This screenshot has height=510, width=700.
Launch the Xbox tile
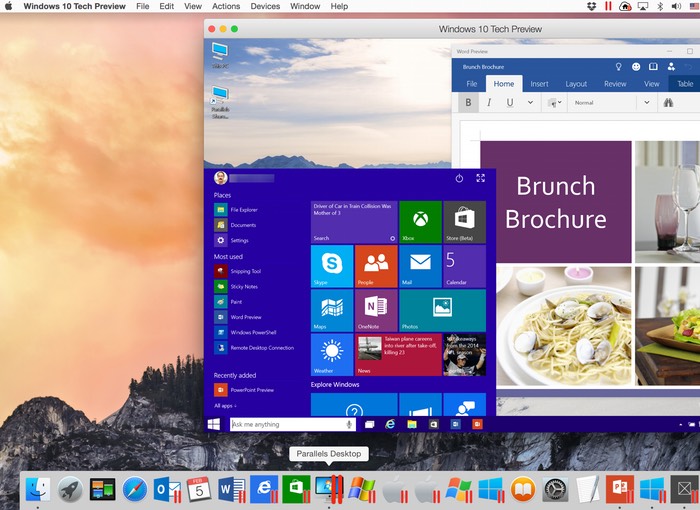click(420, 222)
